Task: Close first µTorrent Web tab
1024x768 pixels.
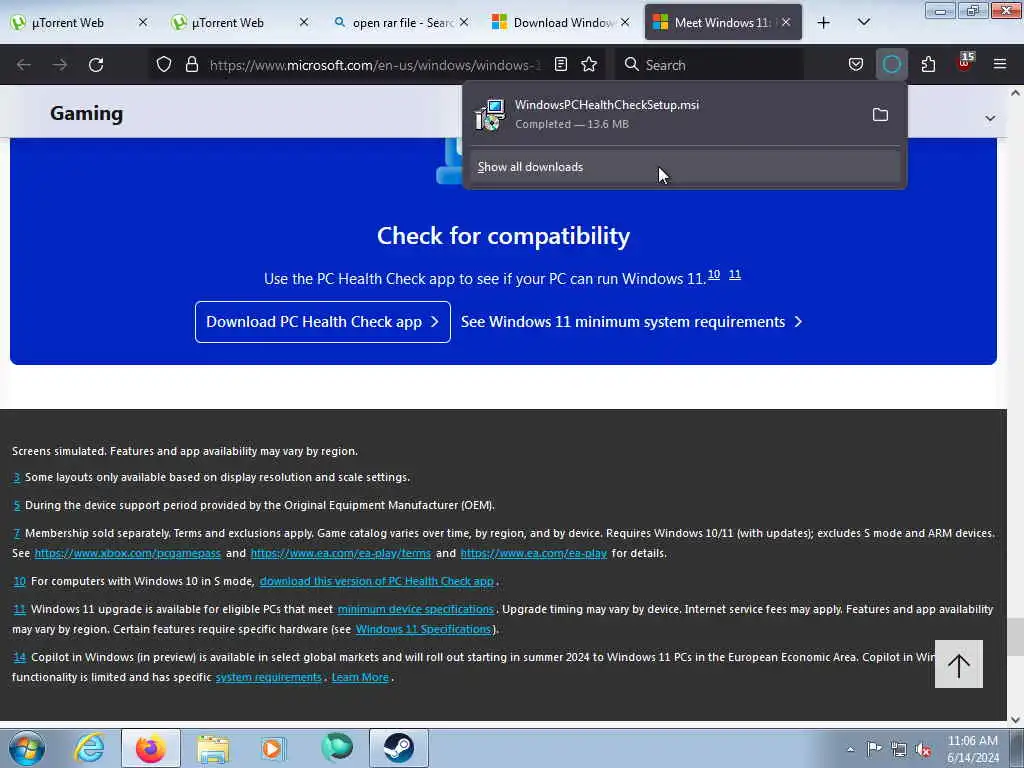Action: click(143, 23)
